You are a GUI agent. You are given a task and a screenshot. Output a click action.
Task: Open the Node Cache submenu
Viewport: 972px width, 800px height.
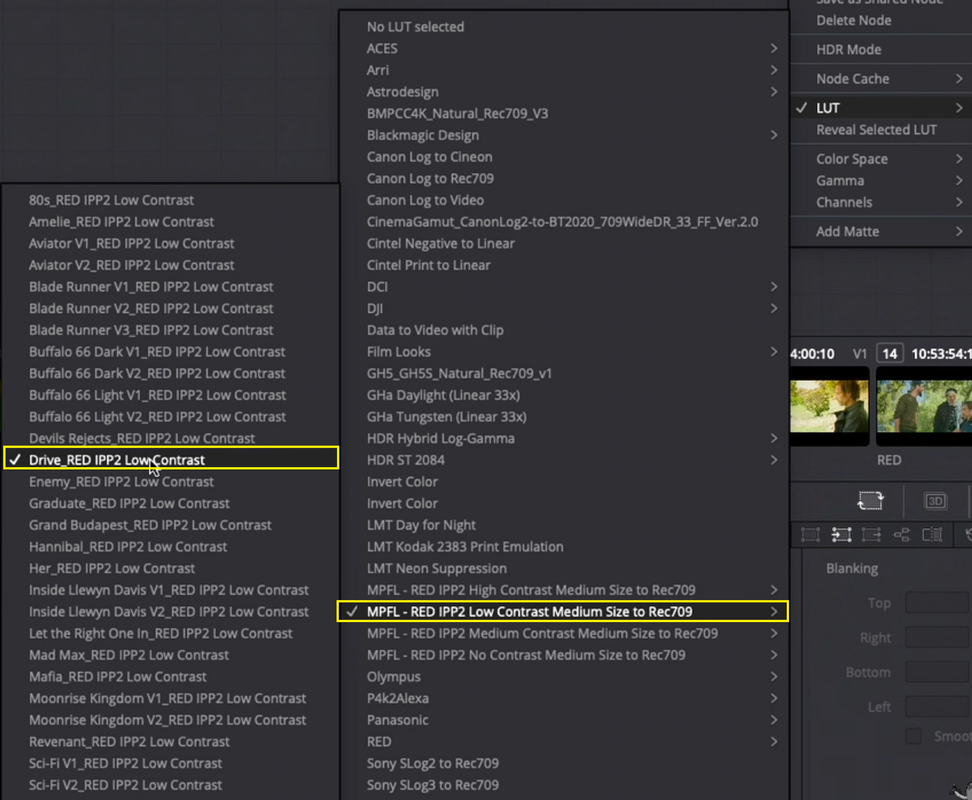click(x=881, y=79)
